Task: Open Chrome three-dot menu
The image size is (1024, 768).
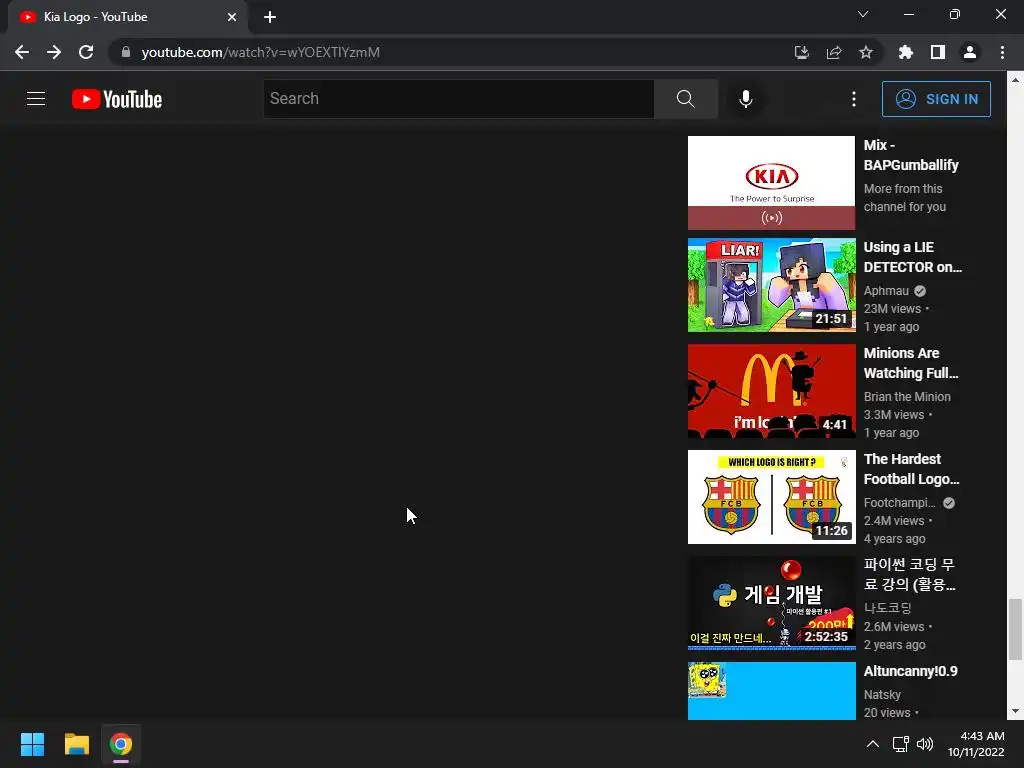Action: coord(1002,52)
